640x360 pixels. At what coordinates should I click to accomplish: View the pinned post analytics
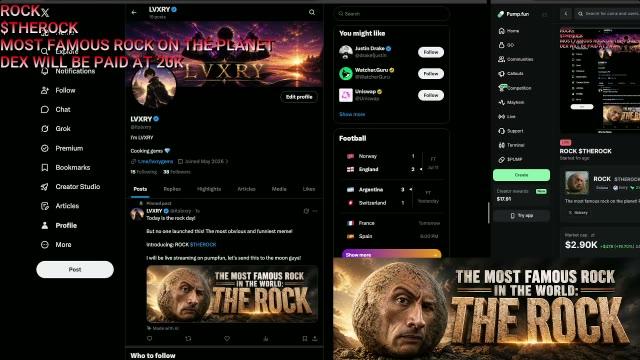pos(266,339)
